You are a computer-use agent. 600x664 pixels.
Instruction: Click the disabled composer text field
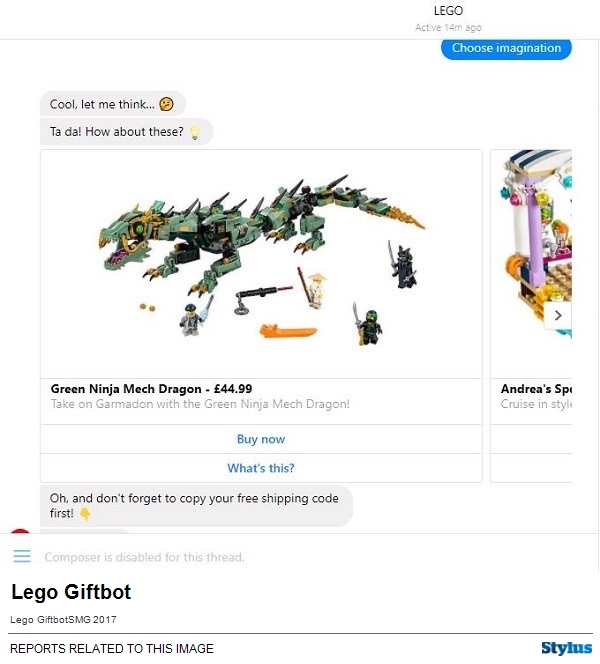[x=145, y=557]
